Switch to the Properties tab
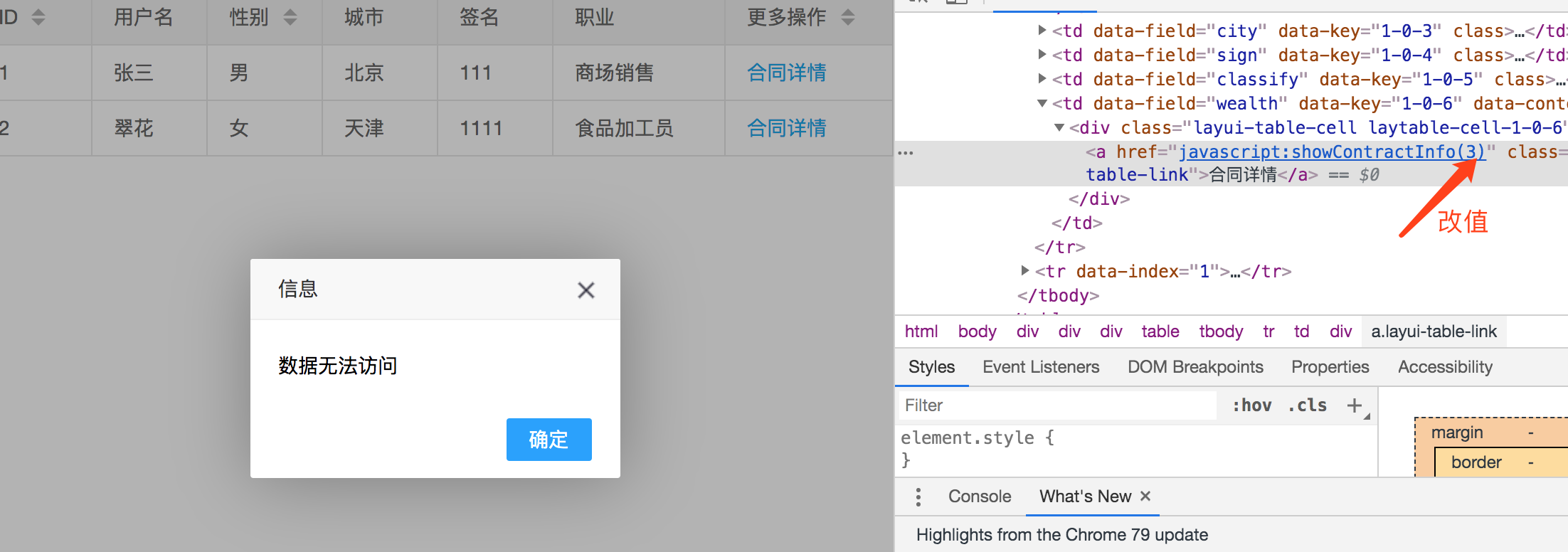The width and height of the screenshot is (1568, 552). [1330, 367]
